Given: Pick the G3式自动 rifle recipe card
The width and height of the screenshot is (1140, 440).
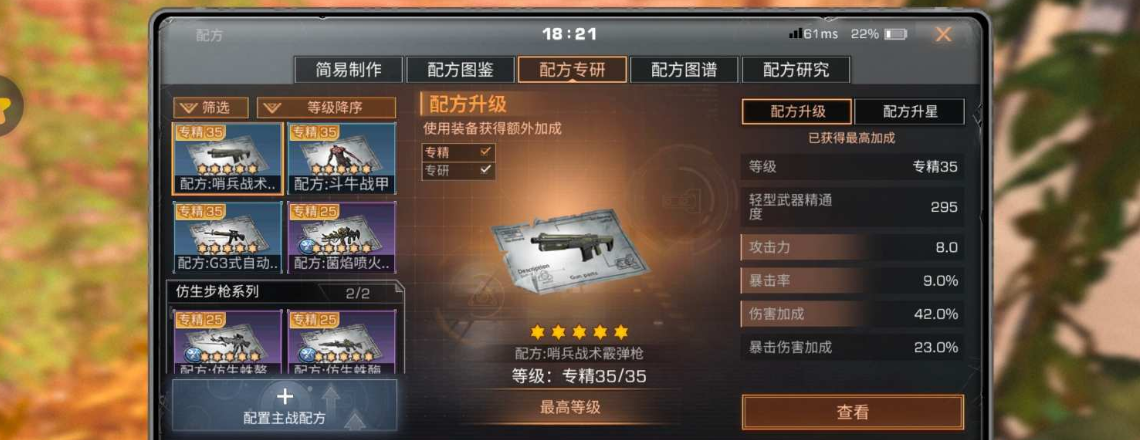Looking at the screenshot, I should 228,237.
